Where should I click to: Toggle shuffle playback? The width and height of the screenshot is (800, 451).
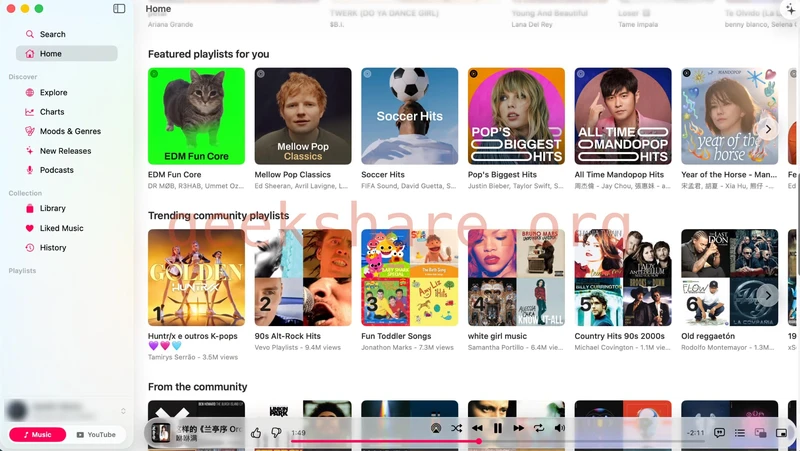tap(456, 429)
